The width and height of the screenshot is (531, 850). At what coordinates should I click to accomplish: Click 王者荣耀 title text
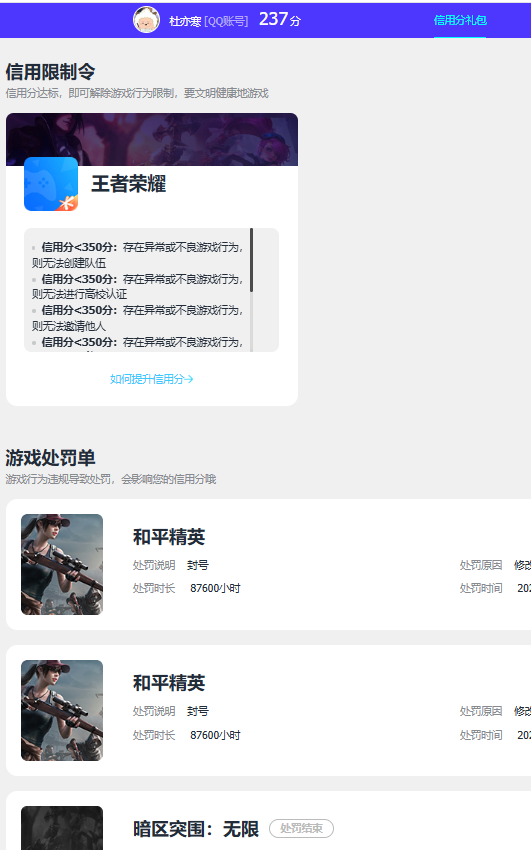pos(128,184)
